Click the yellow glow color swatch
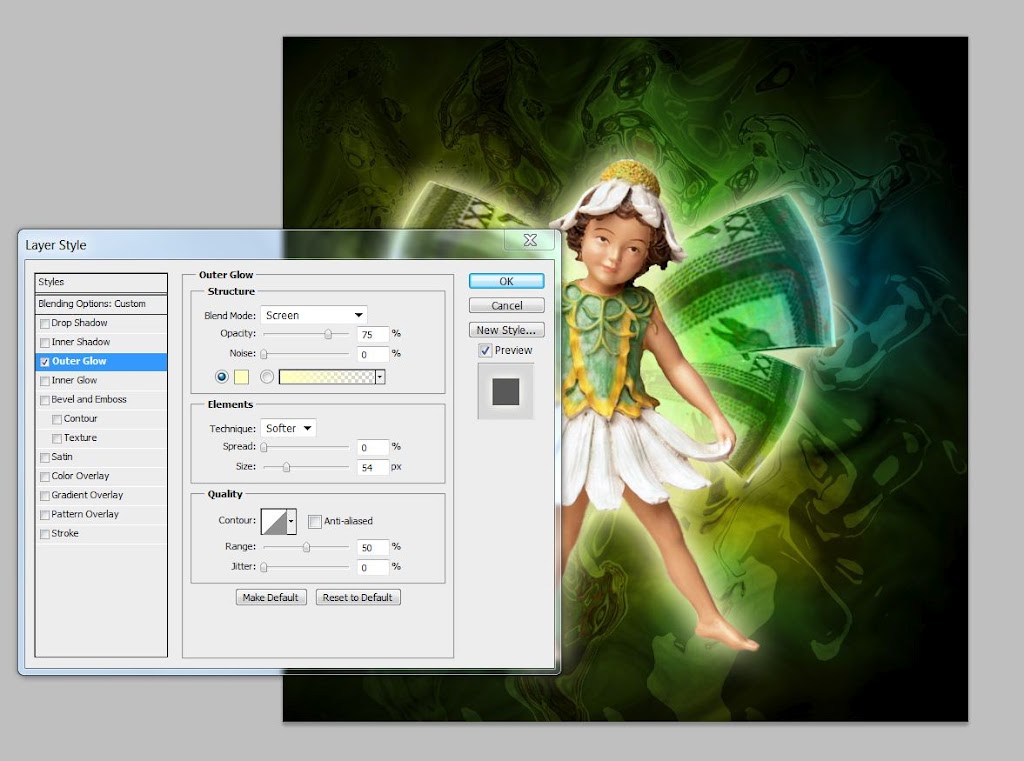This screenshot has width=1024, height=761. (x=241, y=377)
